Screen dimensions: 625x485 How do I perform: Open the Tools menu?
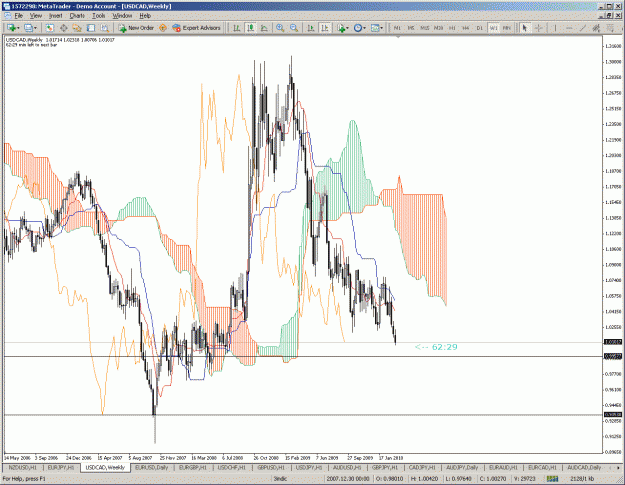98,16
